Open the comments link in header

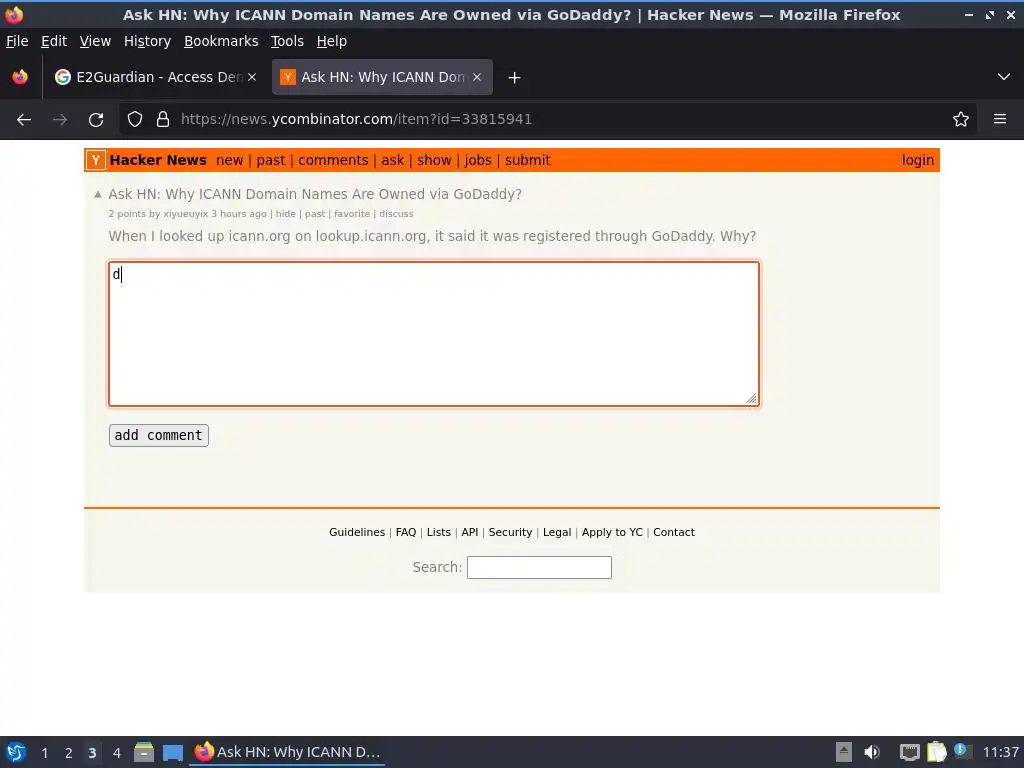[x=333, y=160]
